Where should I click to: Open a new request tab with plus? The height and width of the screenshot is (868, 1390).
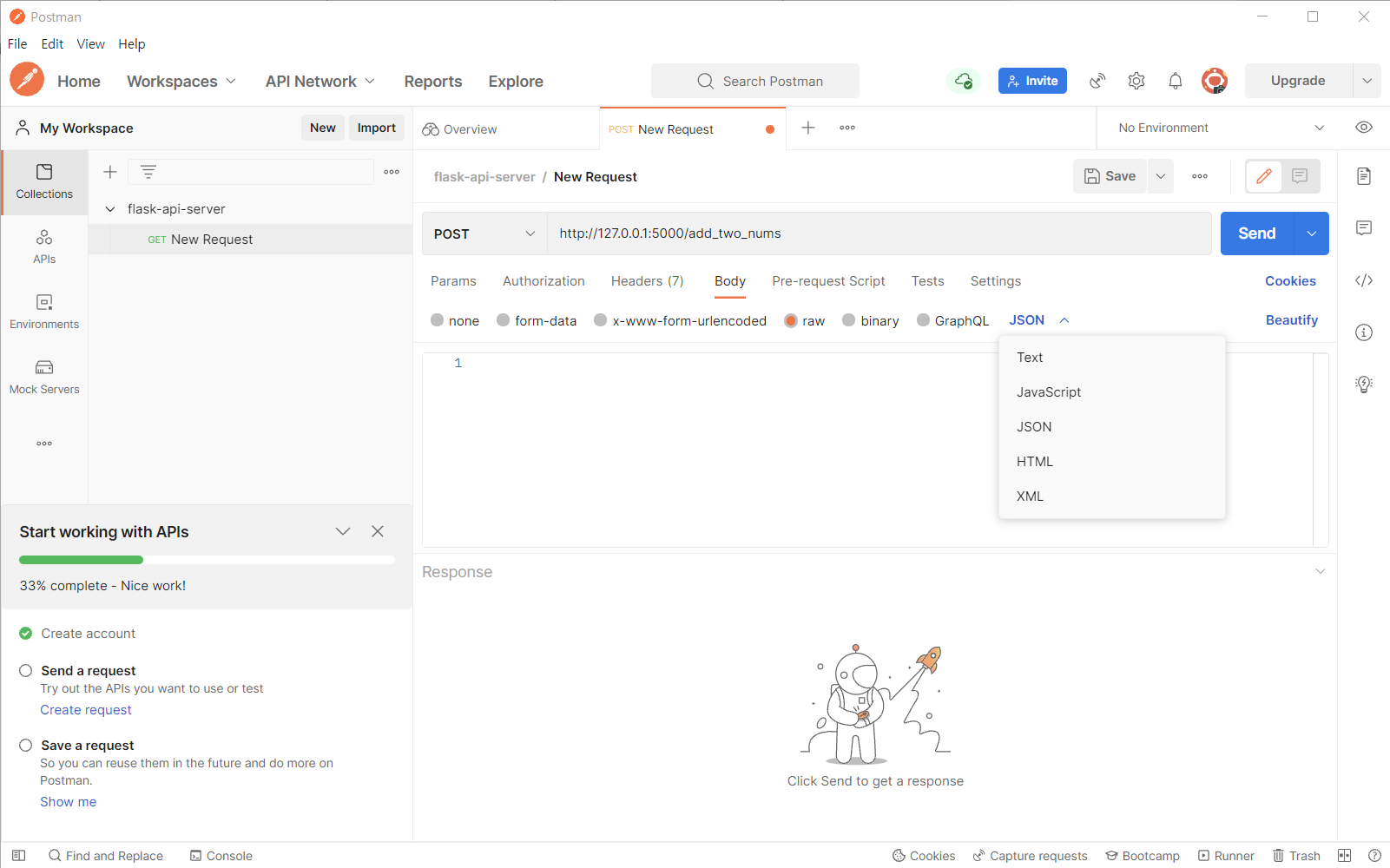808,128
